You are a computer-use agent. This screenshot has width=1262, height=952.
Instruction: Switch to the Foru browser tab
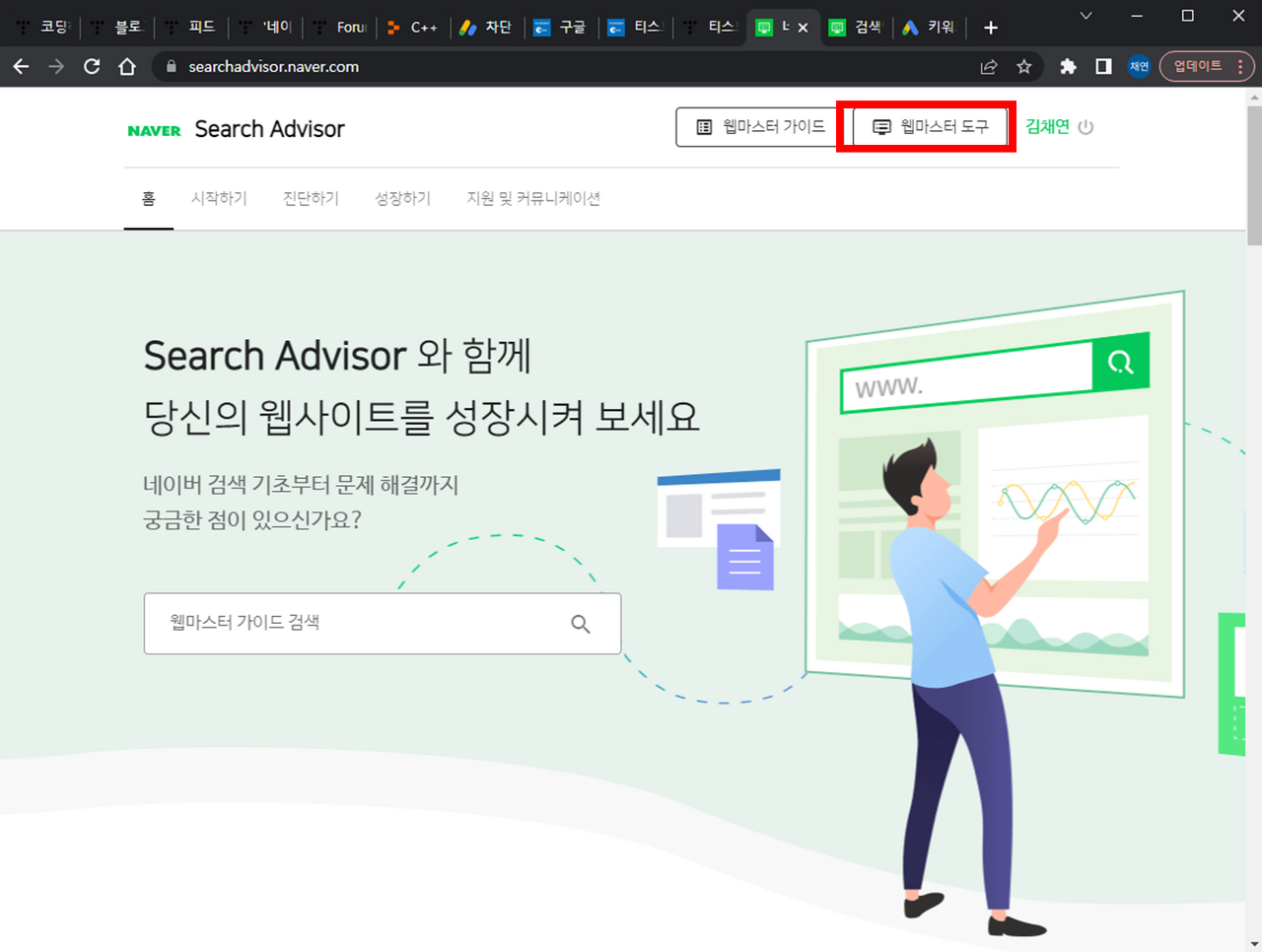(340, 28)
